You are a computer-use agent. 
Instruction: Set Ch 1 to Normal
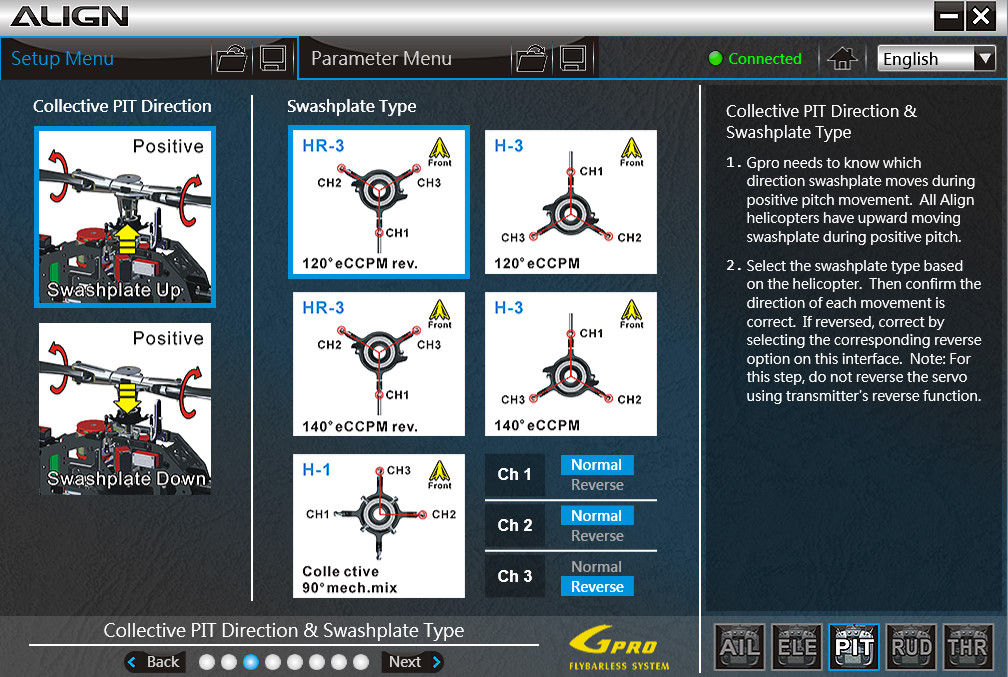(x=597, y=465)
